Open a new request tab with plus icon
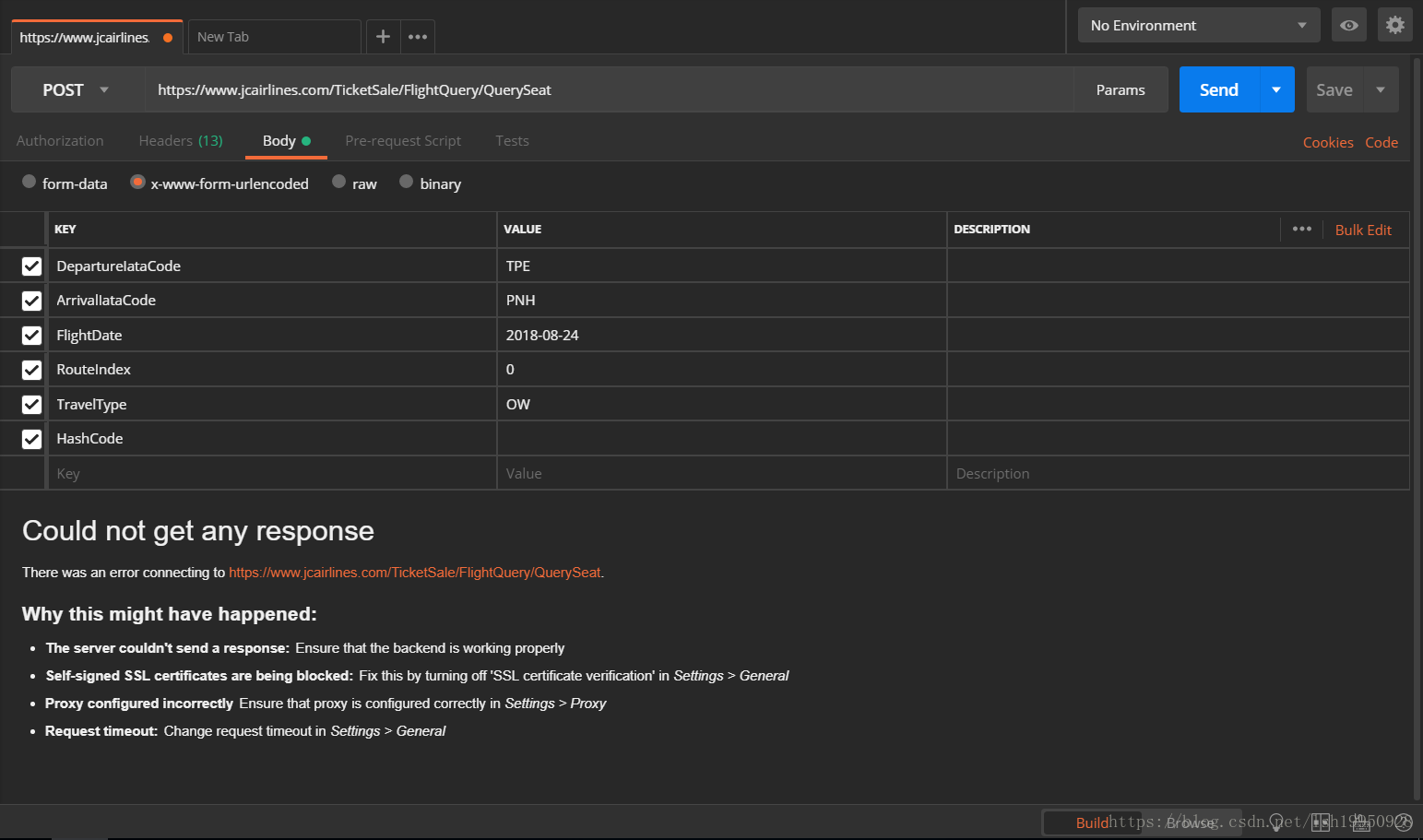Viewport: 1423px width, 840px height. [x=383, y=37]
